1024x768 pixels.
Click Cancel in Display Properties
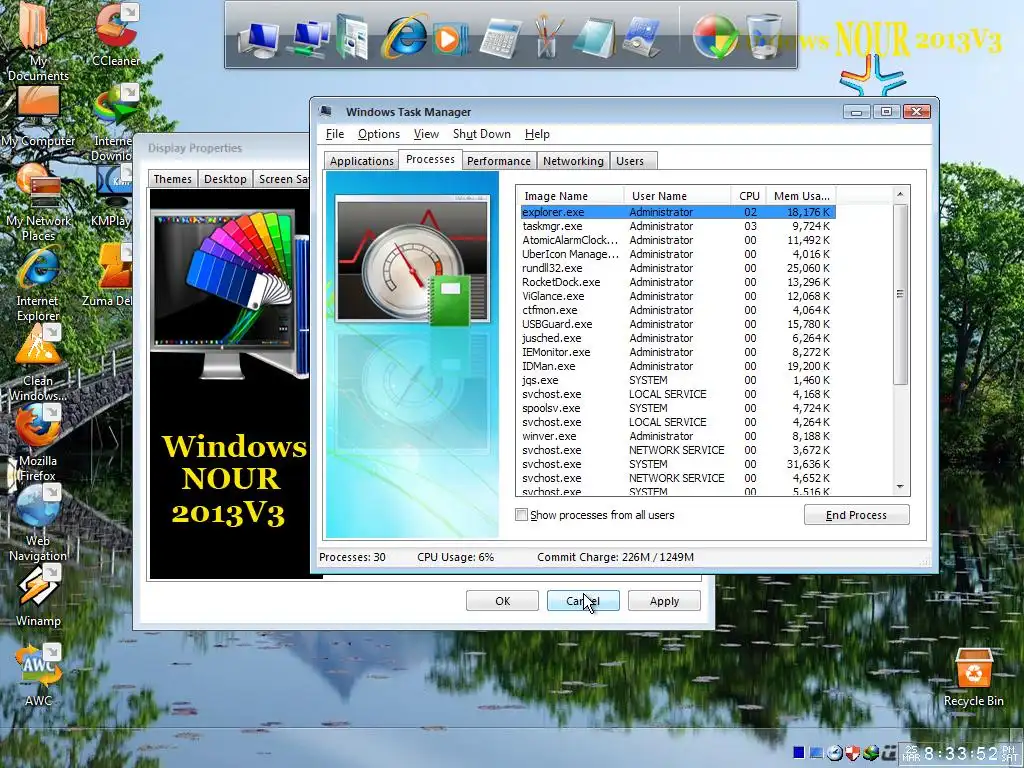583,601
